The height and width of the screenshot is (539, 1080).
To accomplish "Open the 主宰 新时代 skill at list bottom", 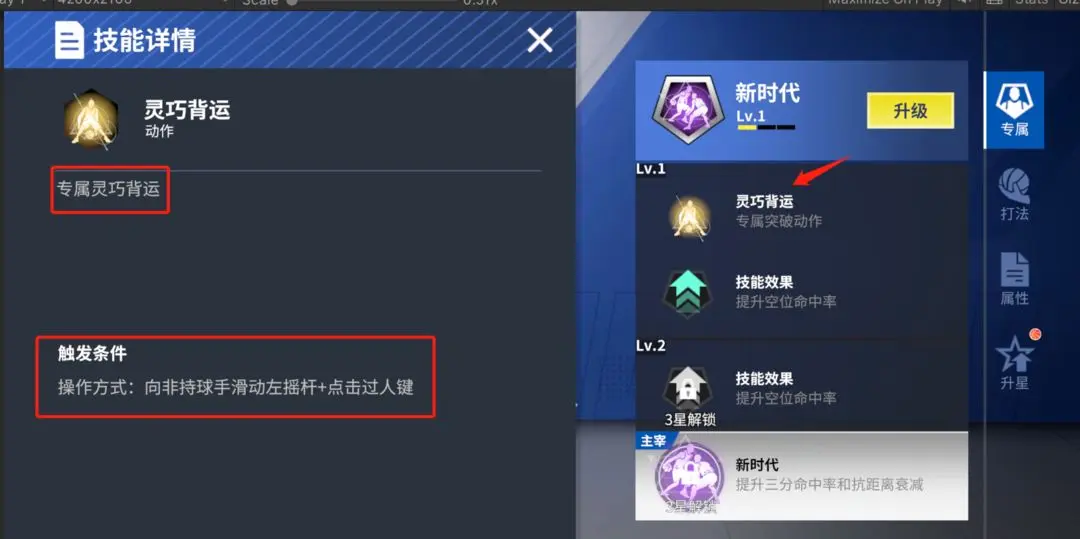I will (801, 476).
